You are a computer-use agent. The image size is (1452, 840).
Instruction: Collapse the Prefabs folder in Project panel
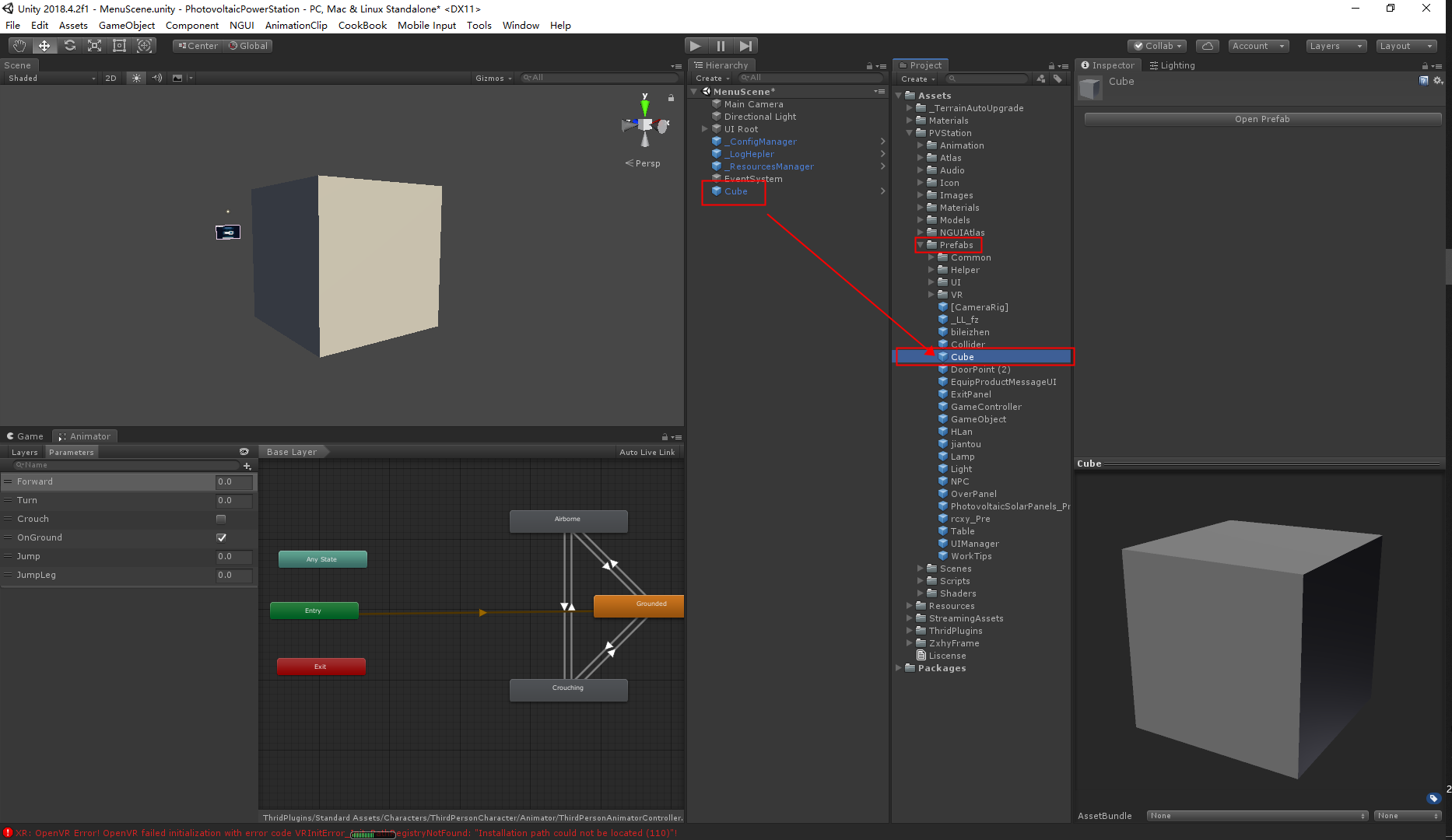click(920, 245)
